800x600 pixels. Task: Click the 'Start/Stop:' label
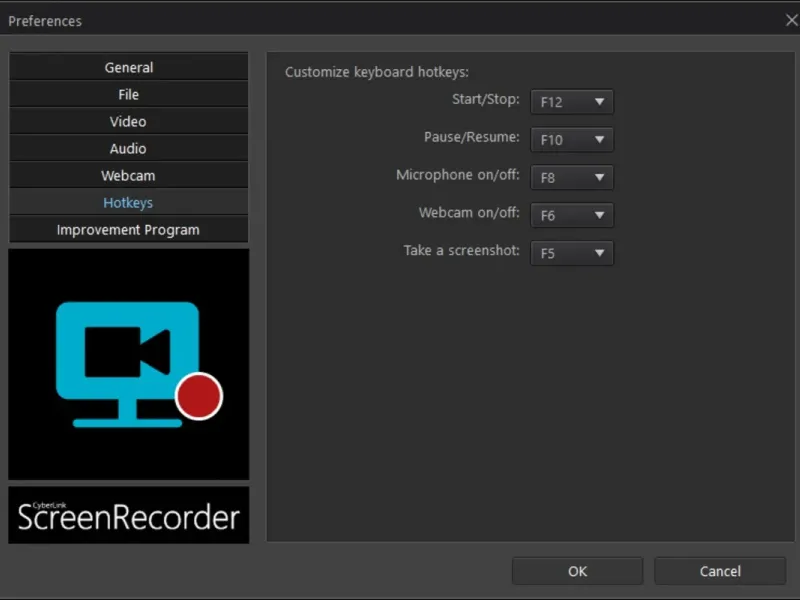(485, 99)
